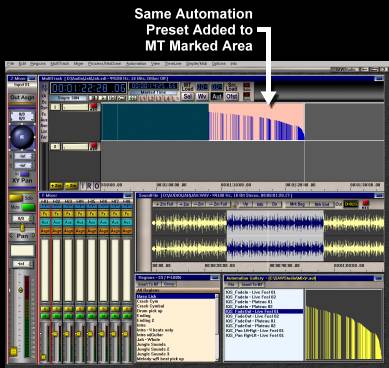
Task: Mute F Mixer channel 7 with green button
Action: [x=115, y=316]
